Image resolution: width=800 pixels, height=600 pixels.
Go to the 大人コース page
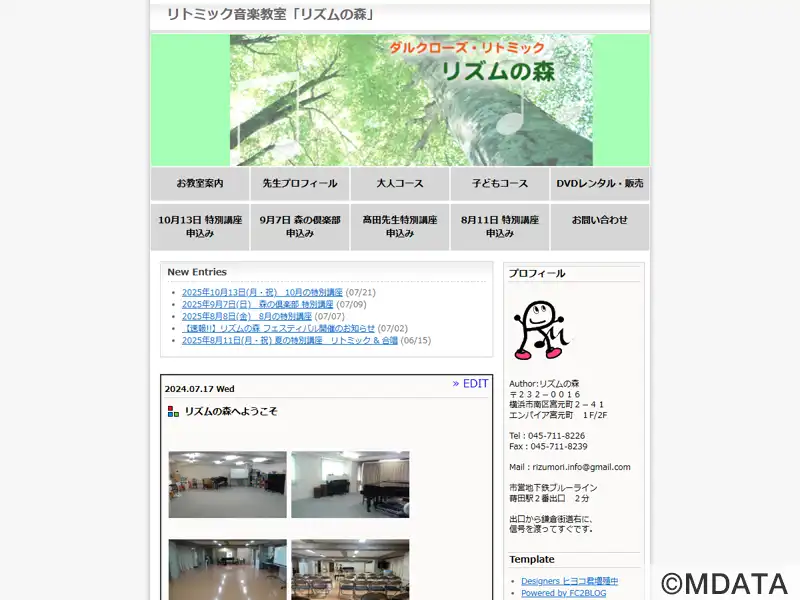click(x=400, y=184)
